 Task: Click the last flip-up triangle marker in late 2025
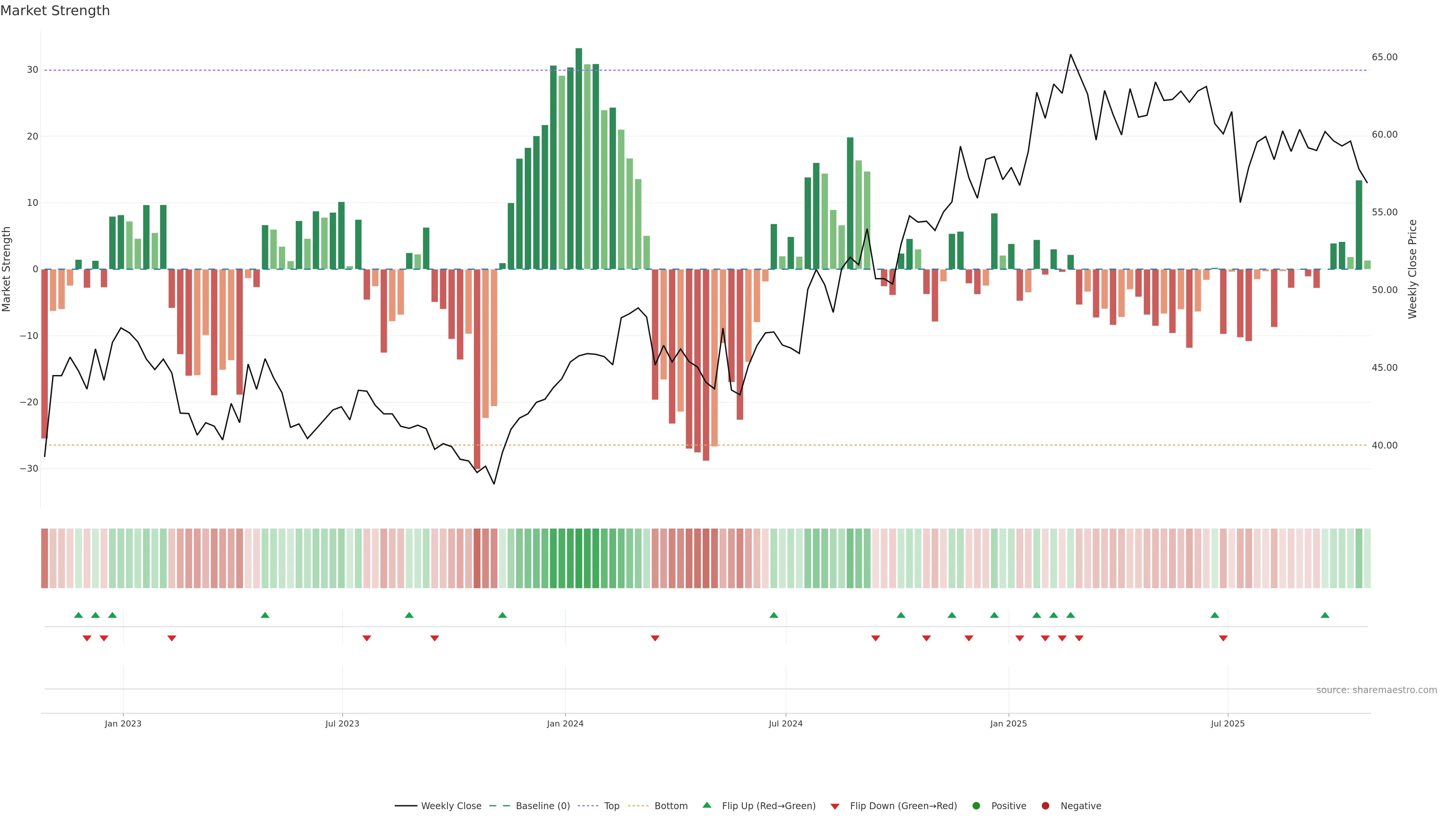pyautogui.click(x=1325, y=615)
